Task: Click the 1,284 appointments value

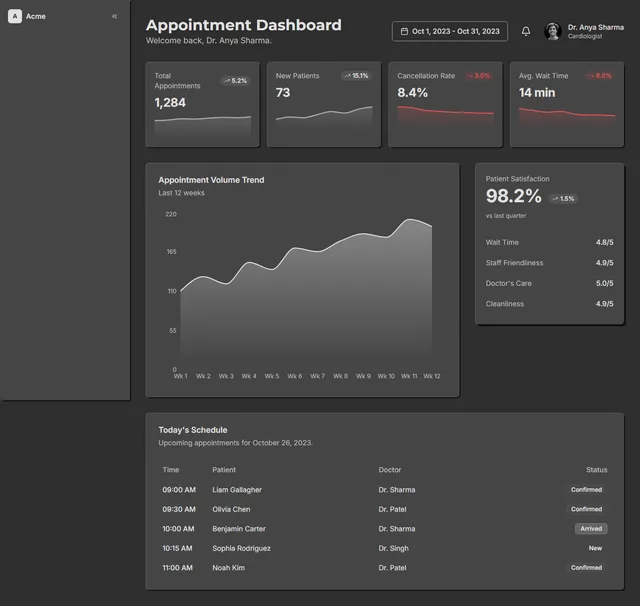Action: tap(170, 102)
